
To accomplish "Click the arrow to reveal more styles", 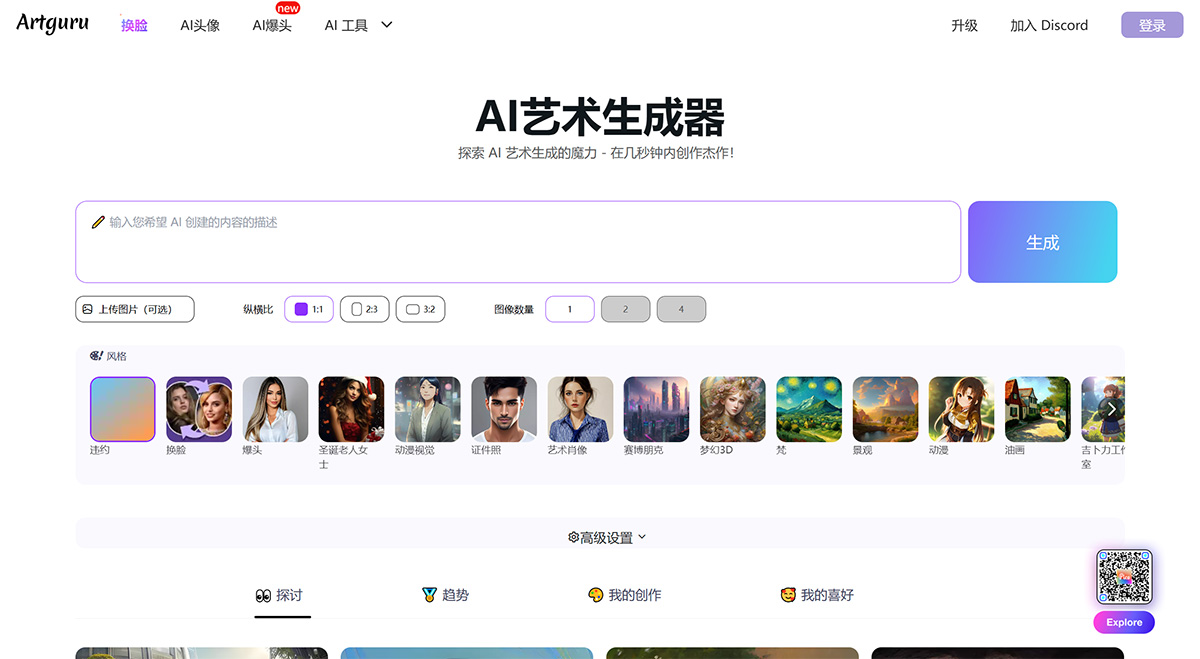I will pos(1111,408).
